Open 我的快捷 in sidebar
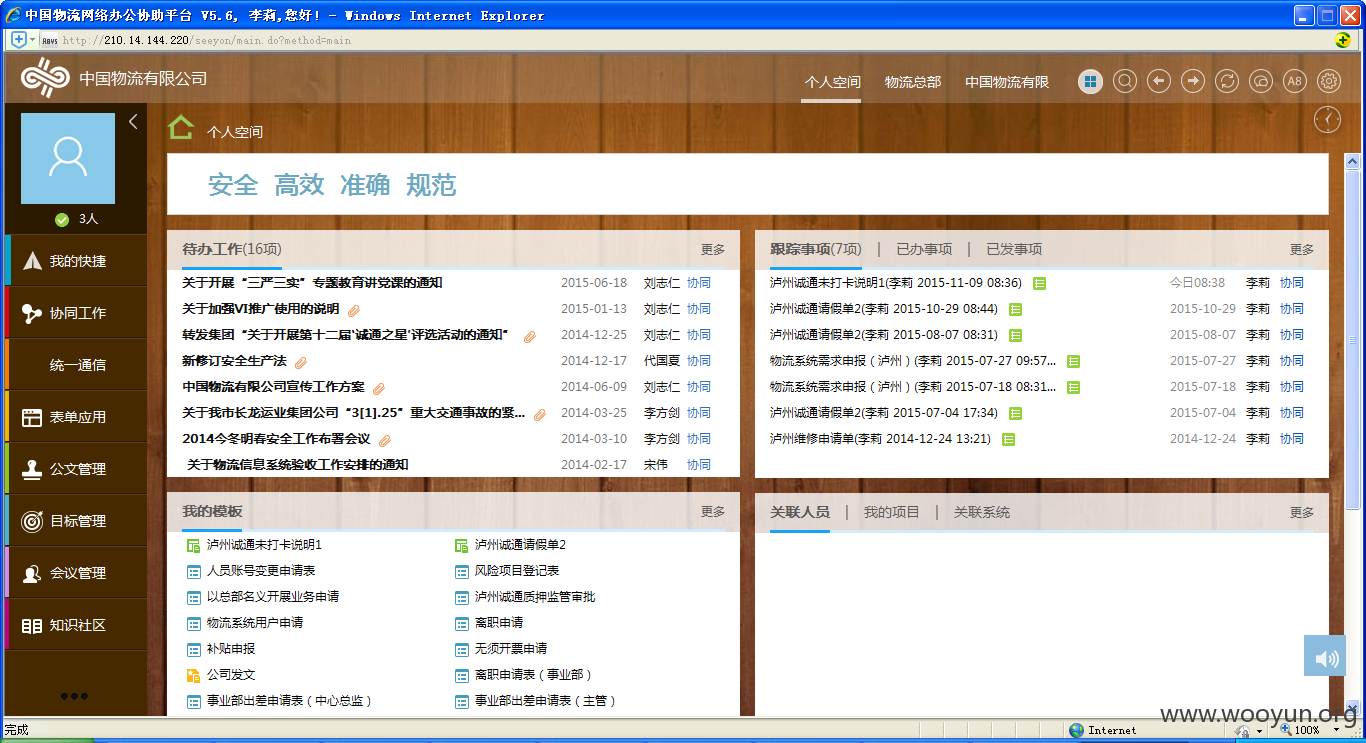Image resolution: width=1366 pixels, height=743 pixels. point(76,261)
